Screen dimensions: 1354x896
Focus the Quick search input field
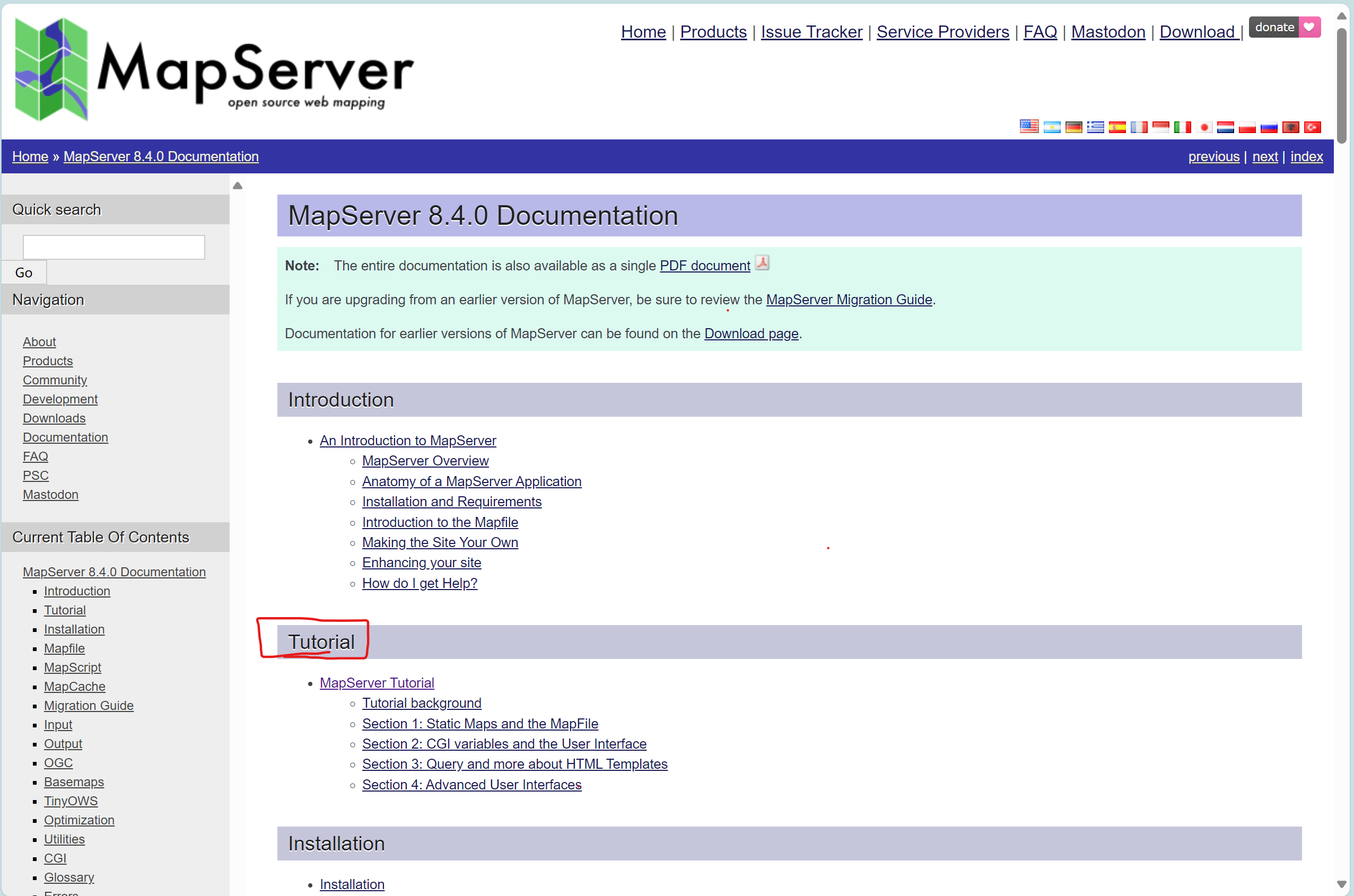point(113,248)
